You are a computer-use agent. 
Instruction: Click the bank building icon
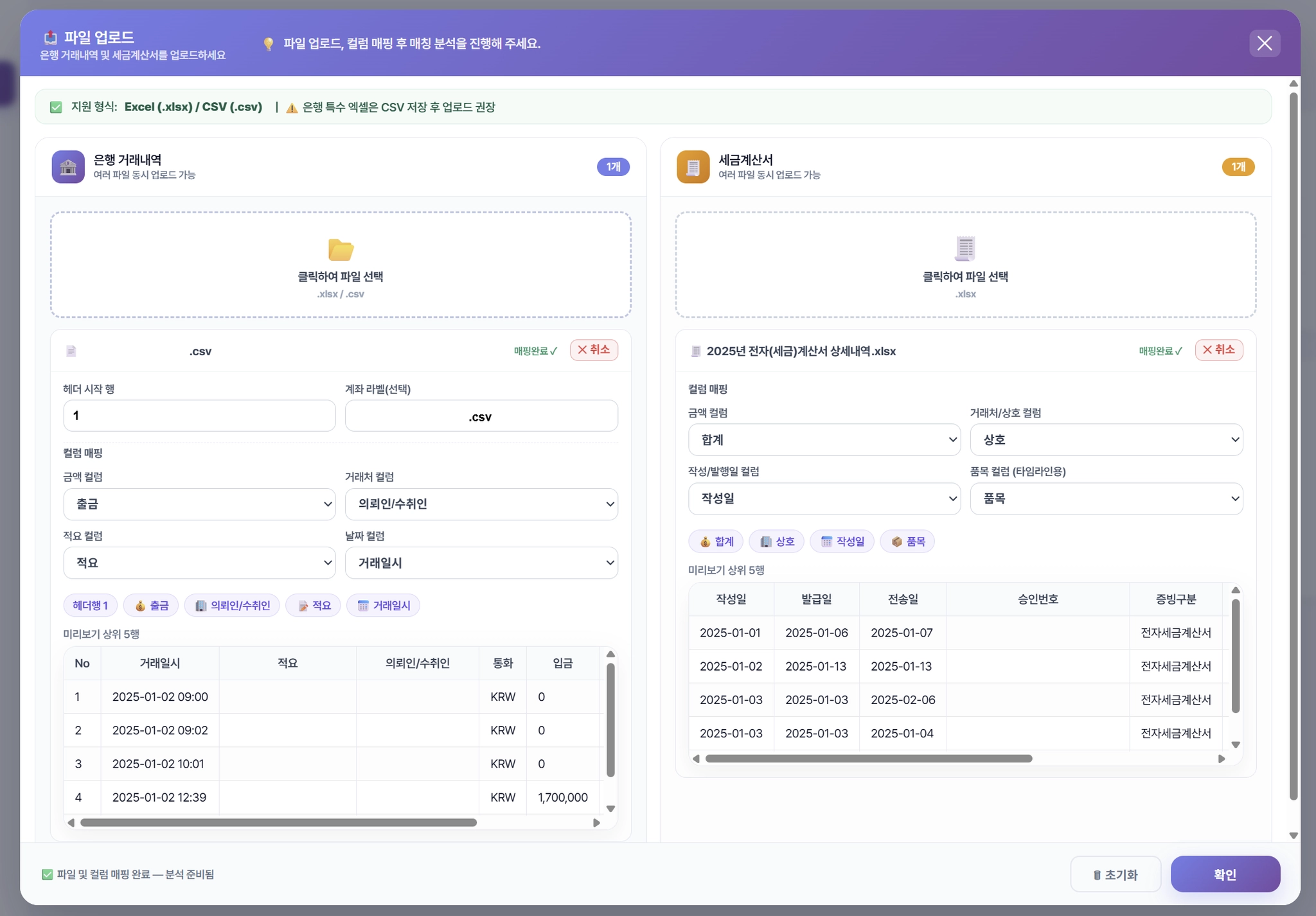(x=68, y=167)
